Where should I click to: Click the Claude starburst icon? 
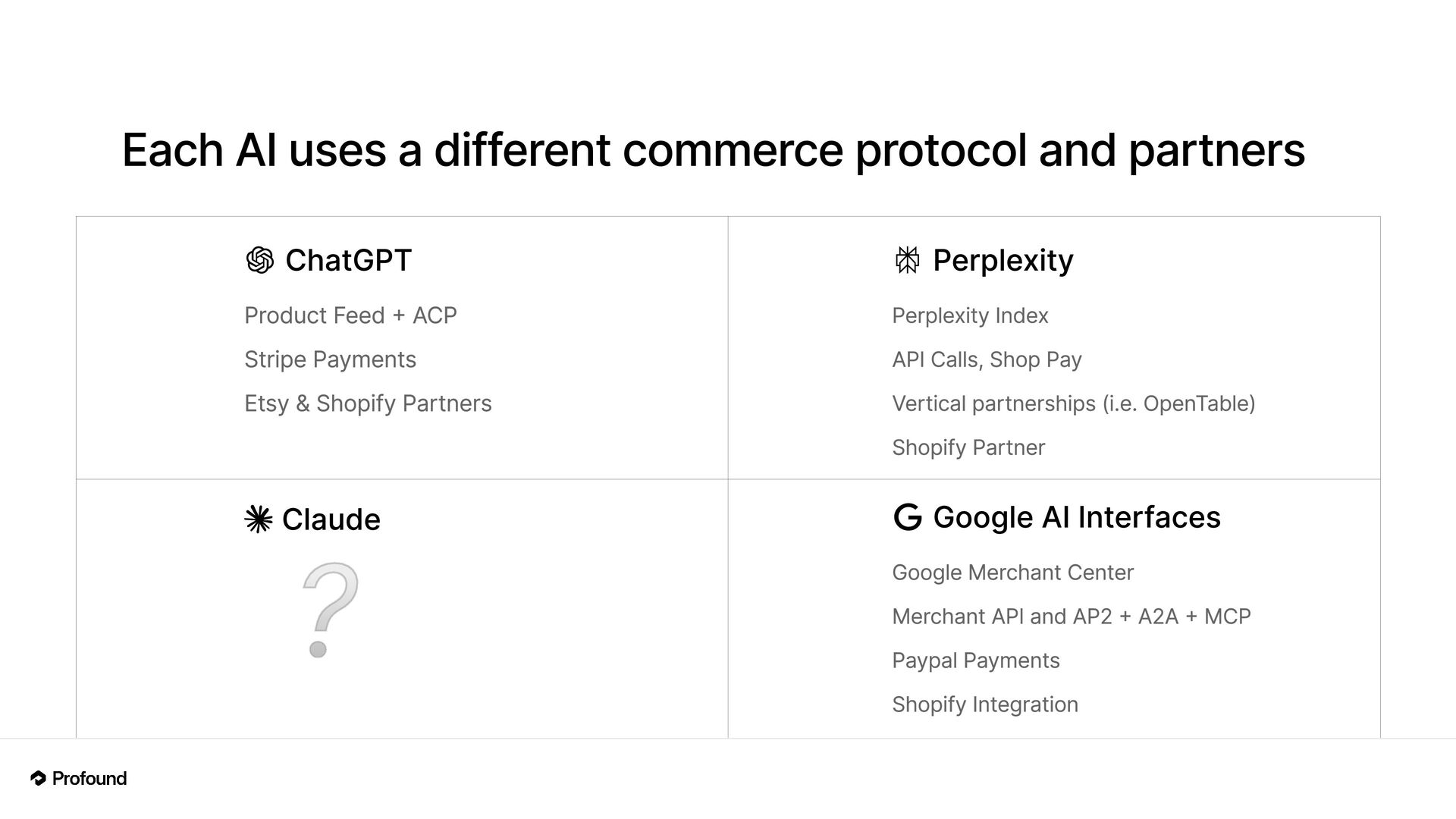click(259, 519)
